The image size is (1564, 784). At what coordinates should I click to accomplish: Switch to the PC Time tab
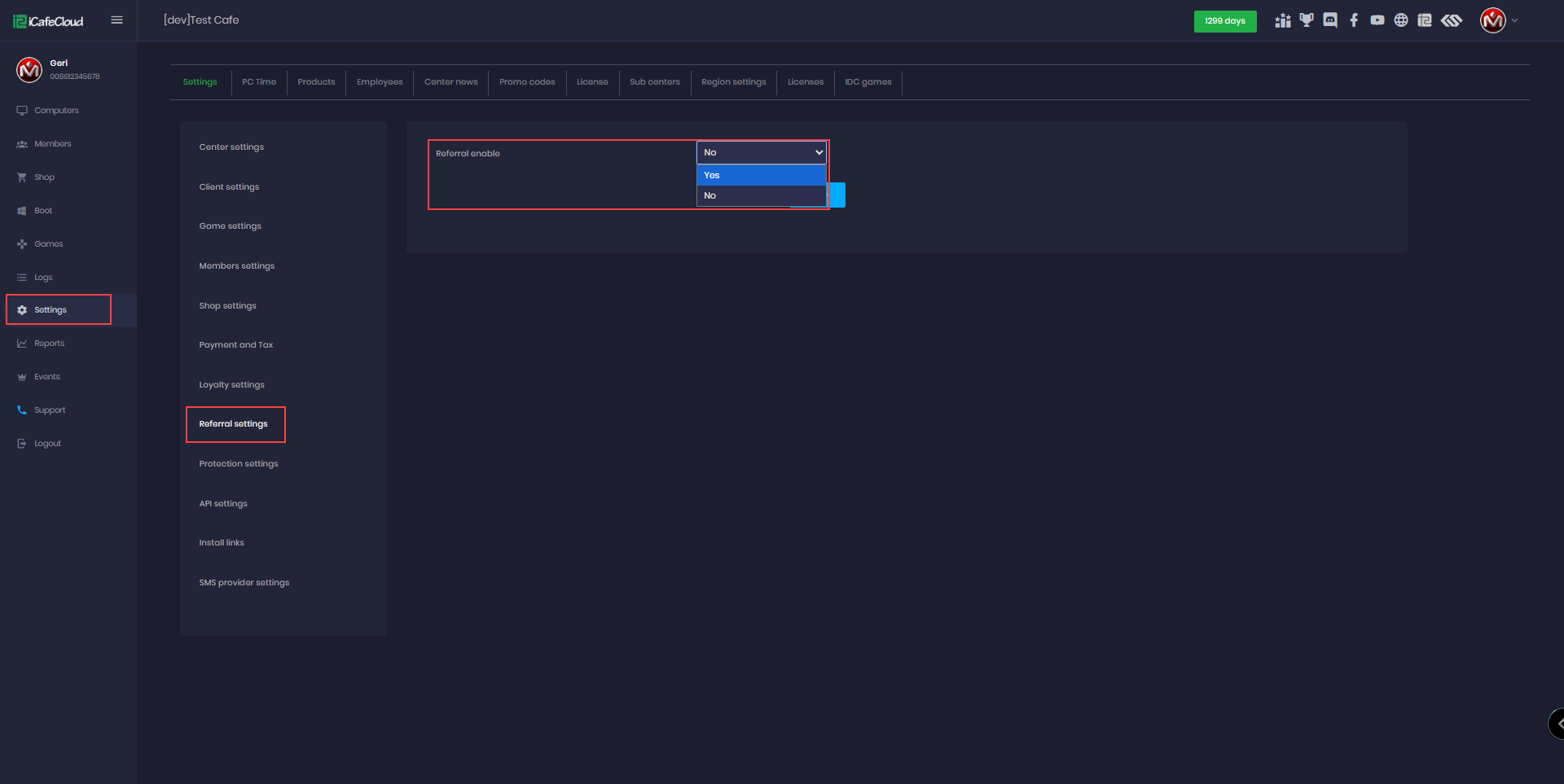pos(259,82)
